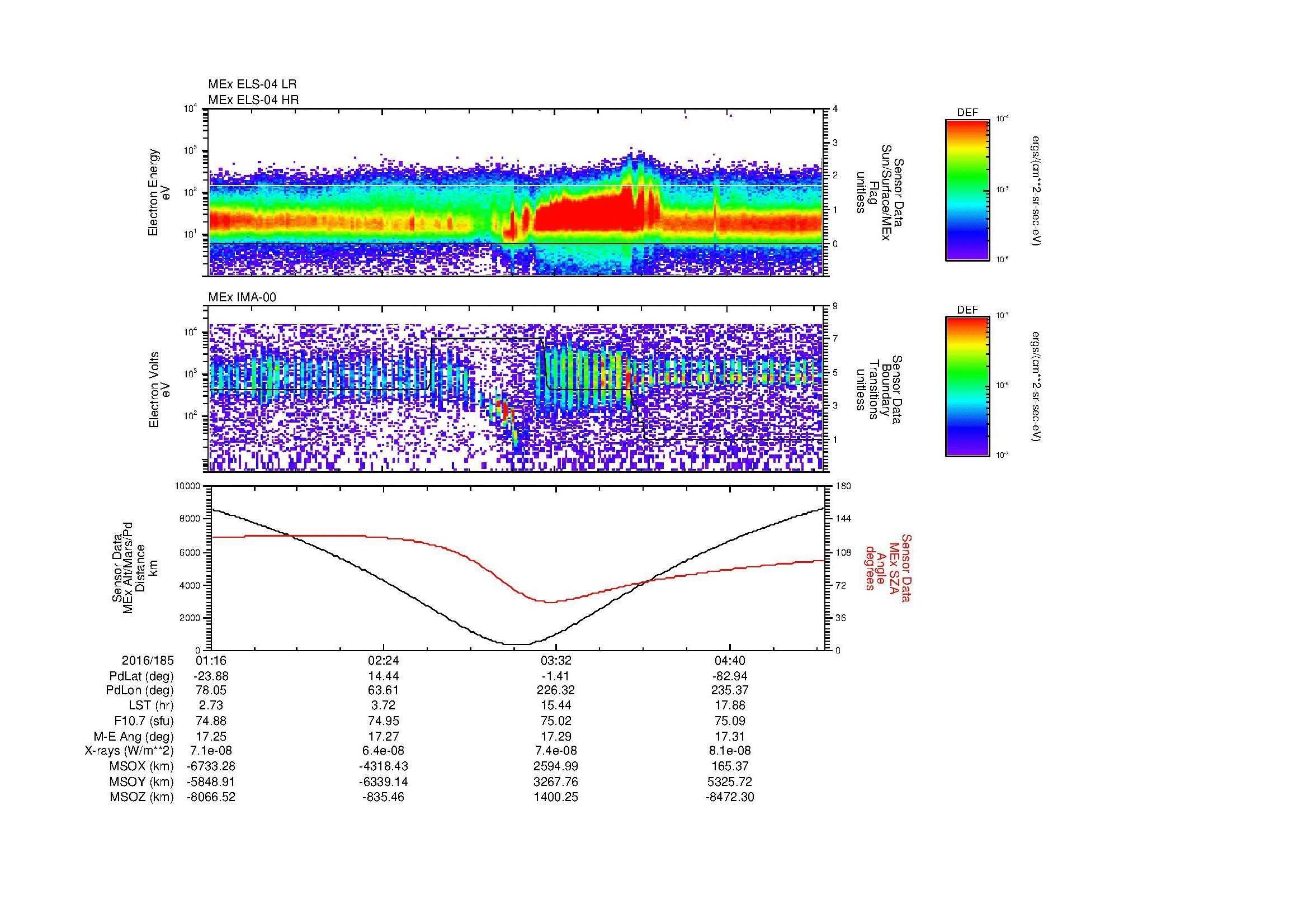Click the "MSOZ (km)" row label
1308x924 pixels.
[x=141, y=797]
